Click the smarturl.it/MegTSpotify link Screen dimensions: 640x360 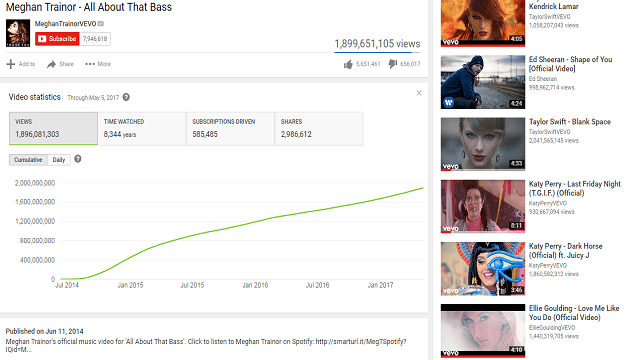click(x=361, y=341)
